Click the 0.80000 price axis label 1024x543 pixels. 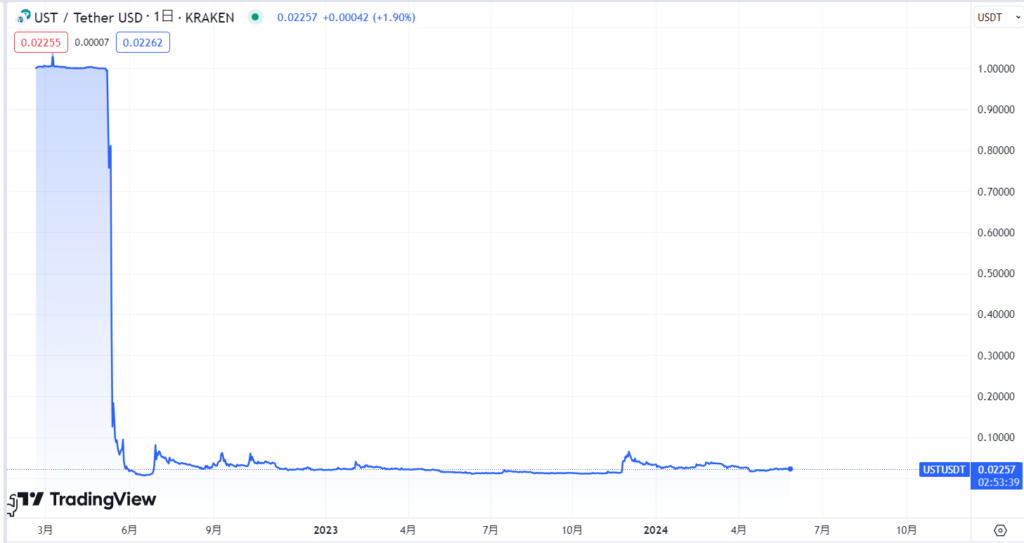(x=996, y=150)
